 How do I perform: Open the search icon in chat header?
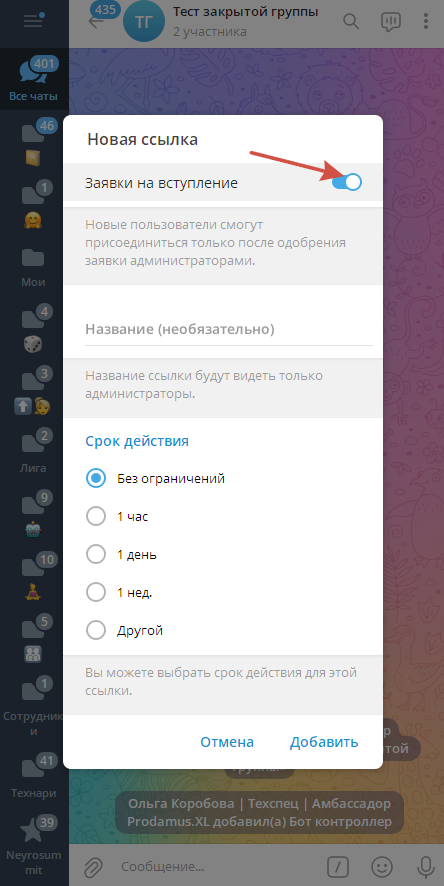[x=351, y=22]
